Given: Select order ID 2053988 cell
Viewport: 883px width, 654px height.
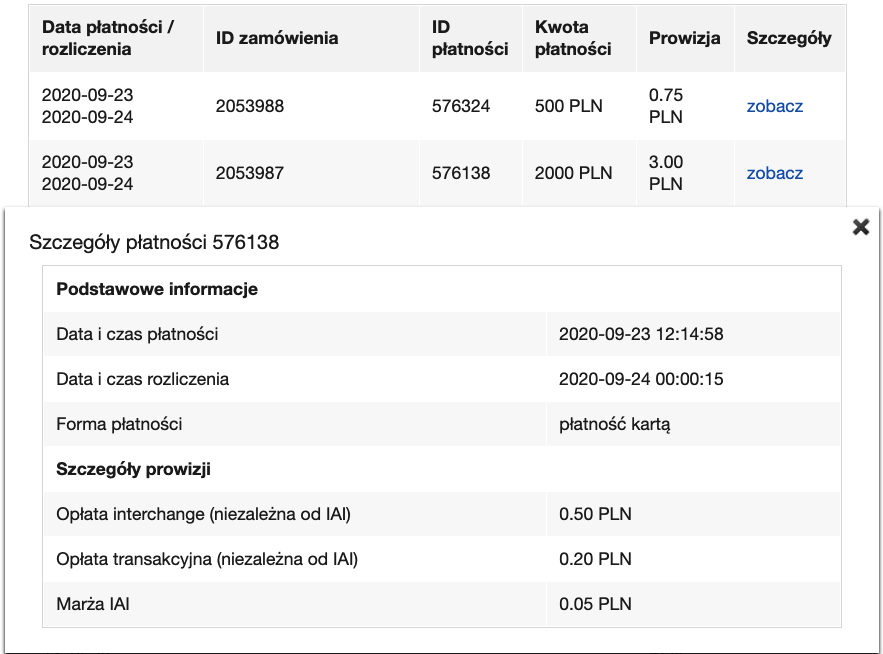Looking at the screenshot, I should [250, 106].
